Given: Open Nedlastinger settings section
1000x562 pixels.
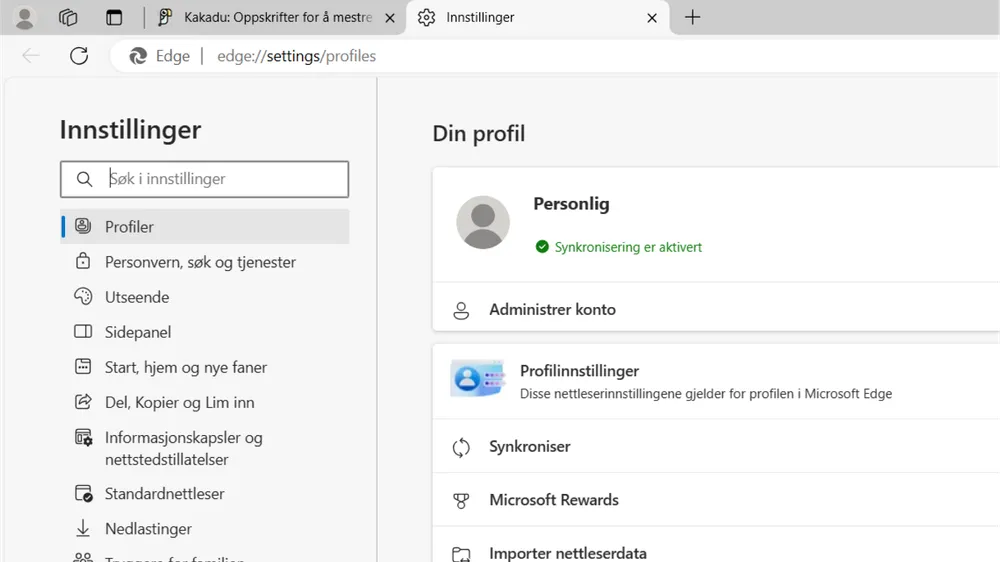Looking at the screenshot, I should coord(148,529).
